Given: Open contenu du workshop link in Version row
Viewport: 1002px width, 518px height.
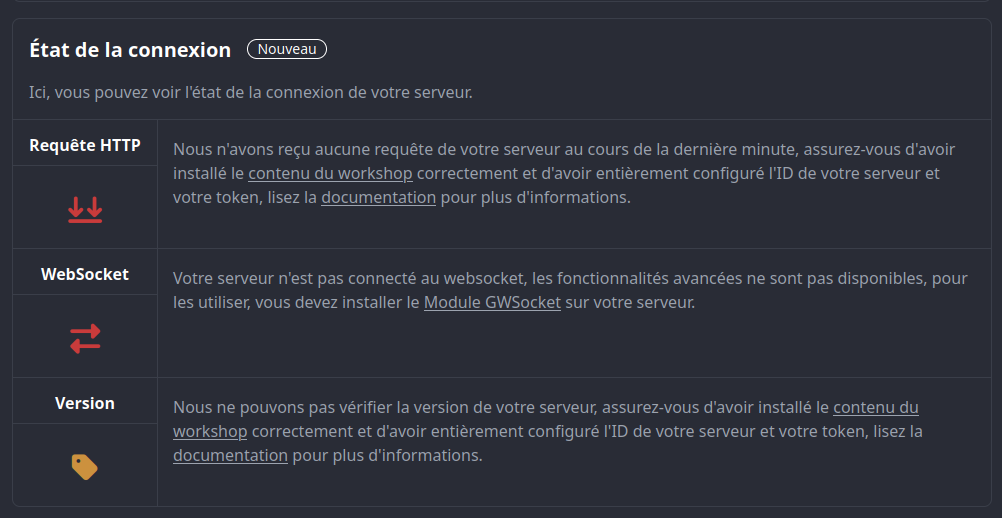Looking at the screenshot, I should (x=546, y=420).
